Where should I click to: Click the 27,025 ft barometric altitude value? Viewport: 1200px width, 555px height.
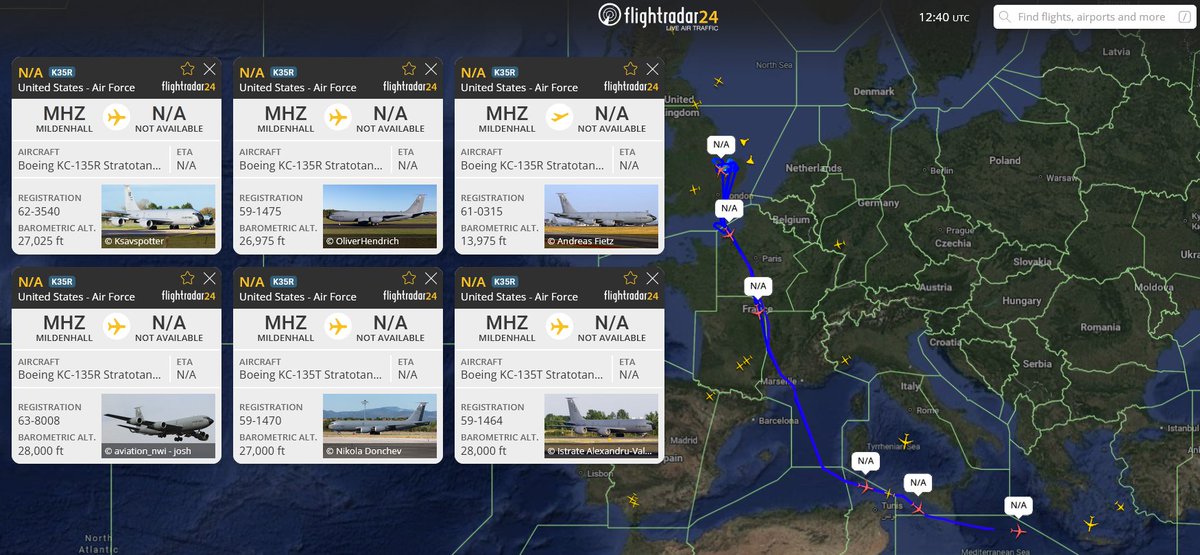coord(42,241)
